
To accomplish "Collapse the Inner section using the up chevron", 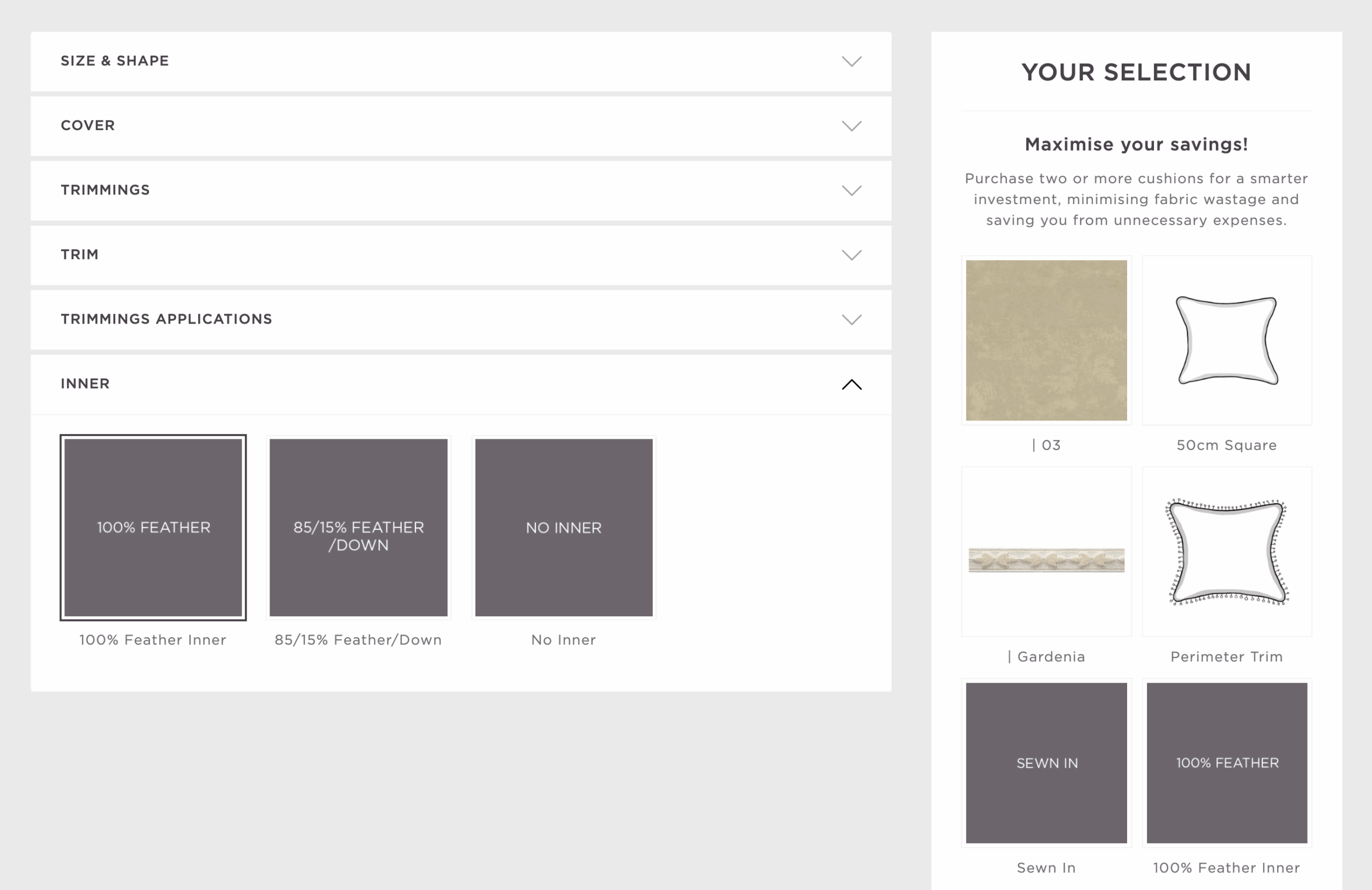I will coord(851,385).
